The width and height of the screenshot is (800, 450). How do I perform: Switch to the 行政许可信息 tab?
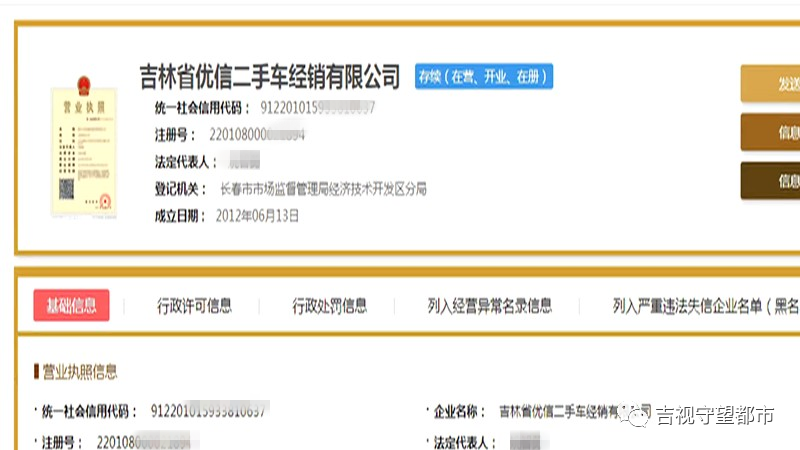(x=194, y=306)
